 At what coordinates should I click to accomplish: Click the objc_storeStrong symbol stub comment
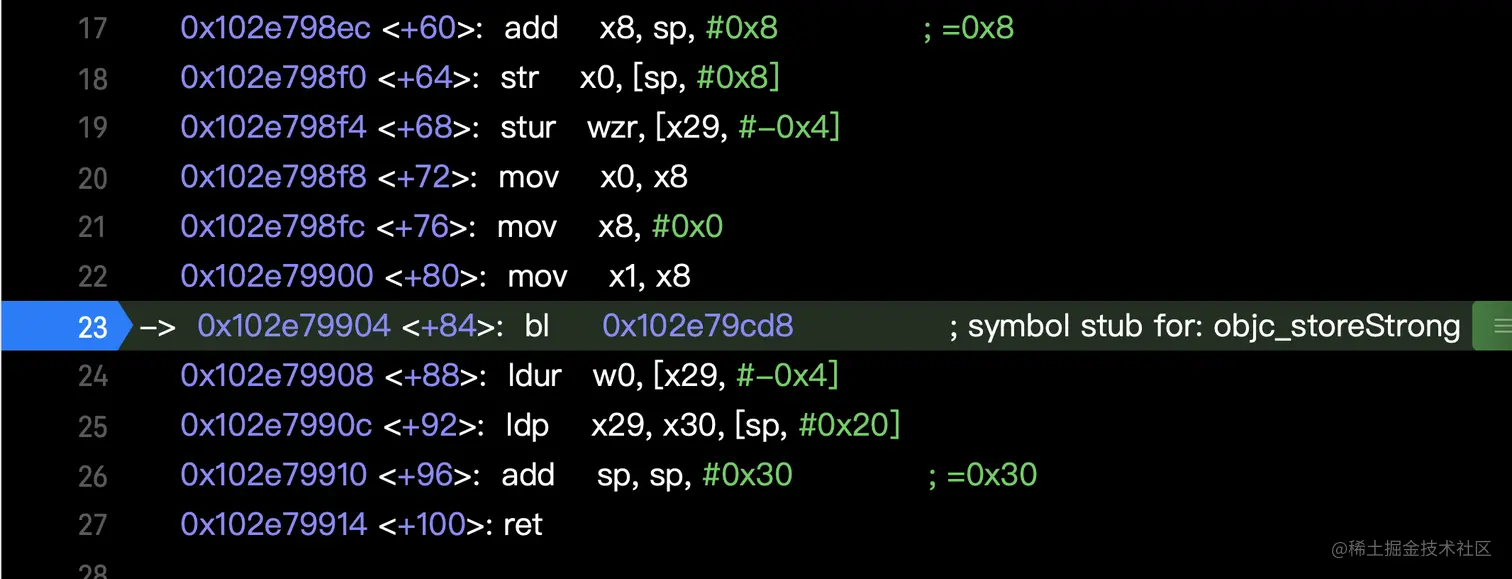pyautogui.click(x=1204, y=326)
